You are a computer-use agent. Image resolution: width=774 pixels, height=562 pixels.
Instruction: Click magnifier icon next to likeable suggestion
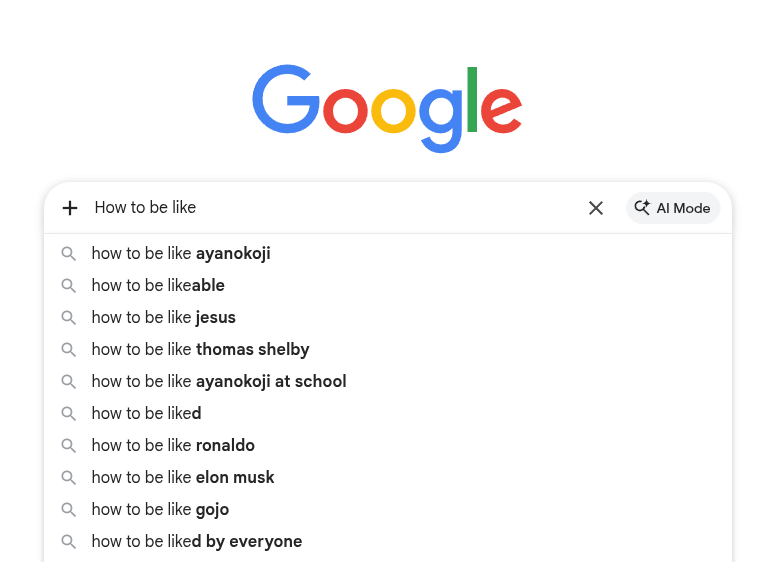coord(69,286)
